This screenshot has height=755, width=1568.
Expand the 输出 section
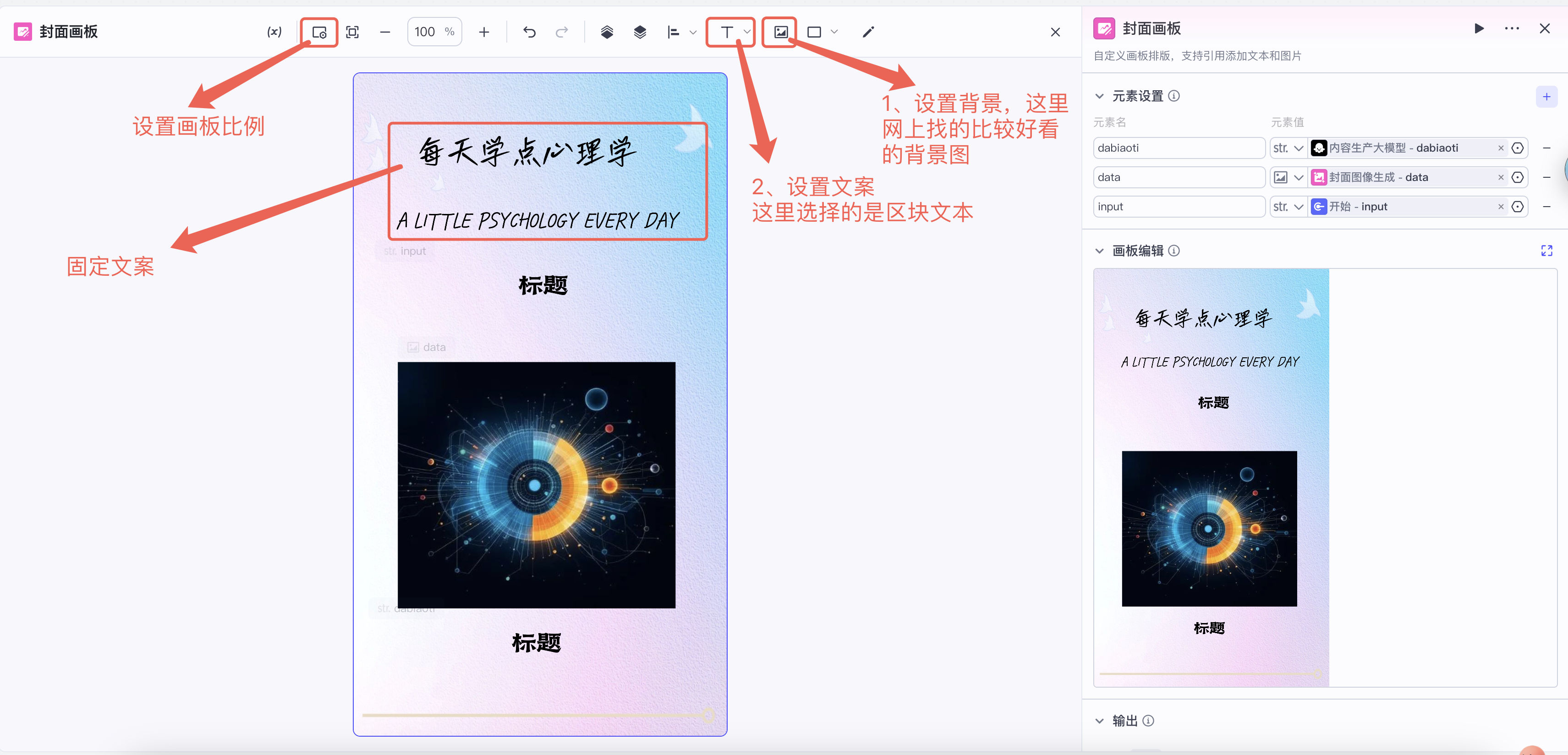pyautogui.click(x=1099, y=721)
